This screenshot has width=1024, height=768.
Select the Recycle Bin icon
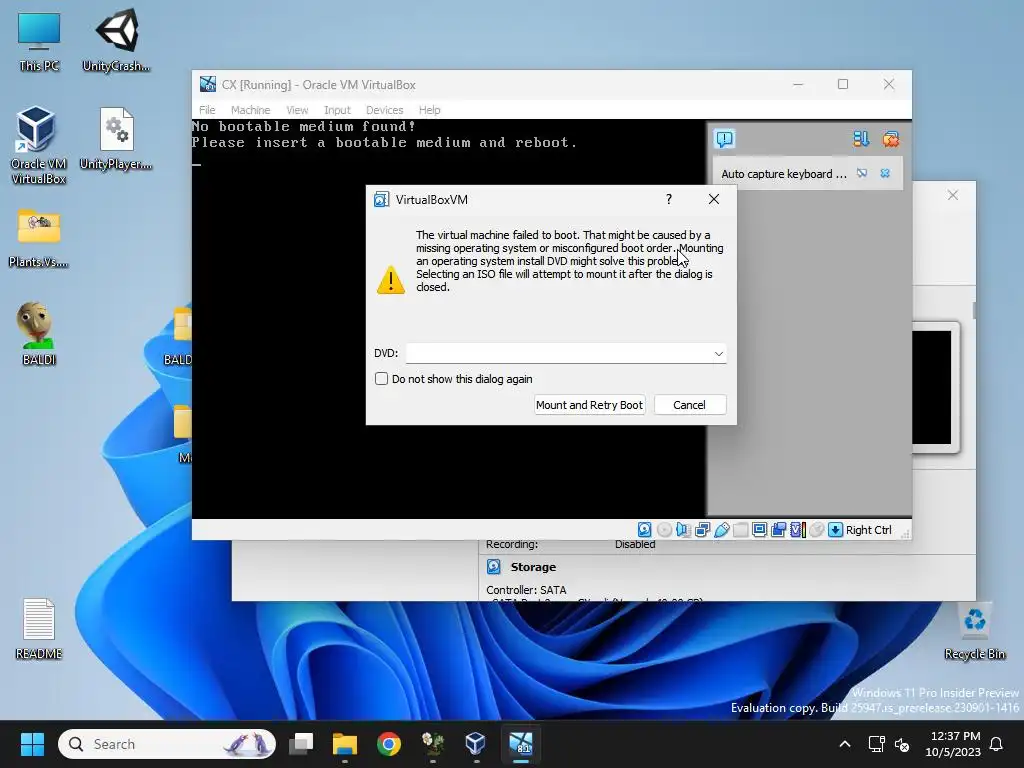click(974, 632)
